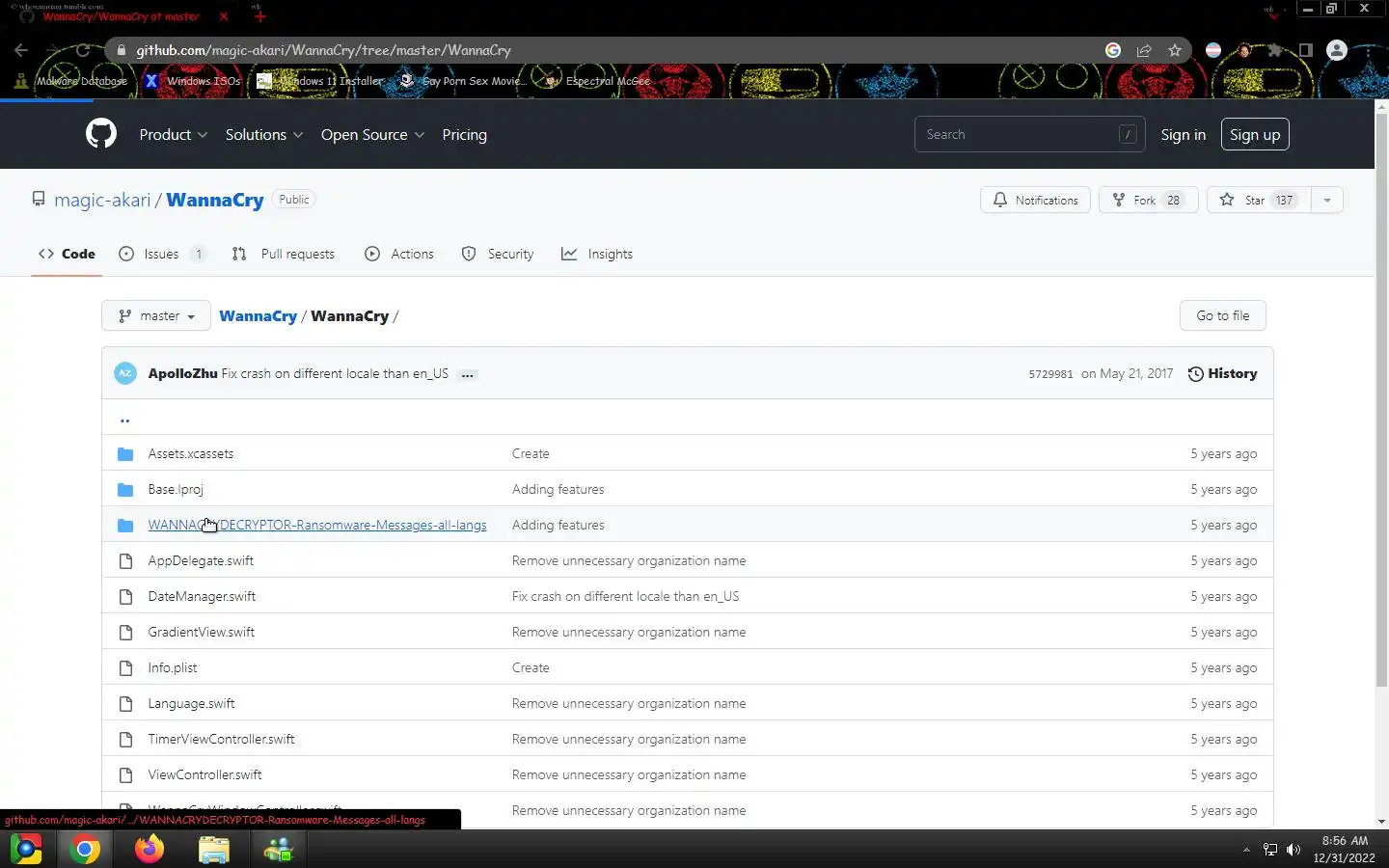Bookmark this page with the star icon
The width and height of the screenshot is (1389, 868).
click(x=1175, y=50)
